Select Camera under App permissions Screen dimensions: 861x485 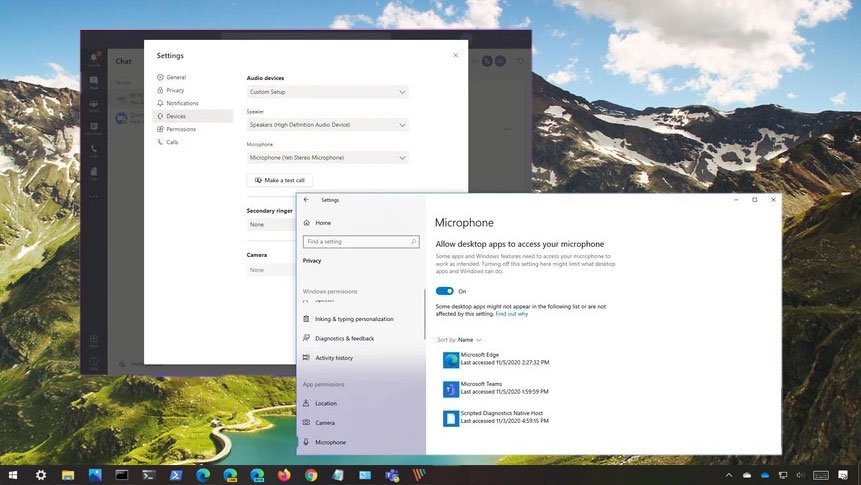(325, 423)
